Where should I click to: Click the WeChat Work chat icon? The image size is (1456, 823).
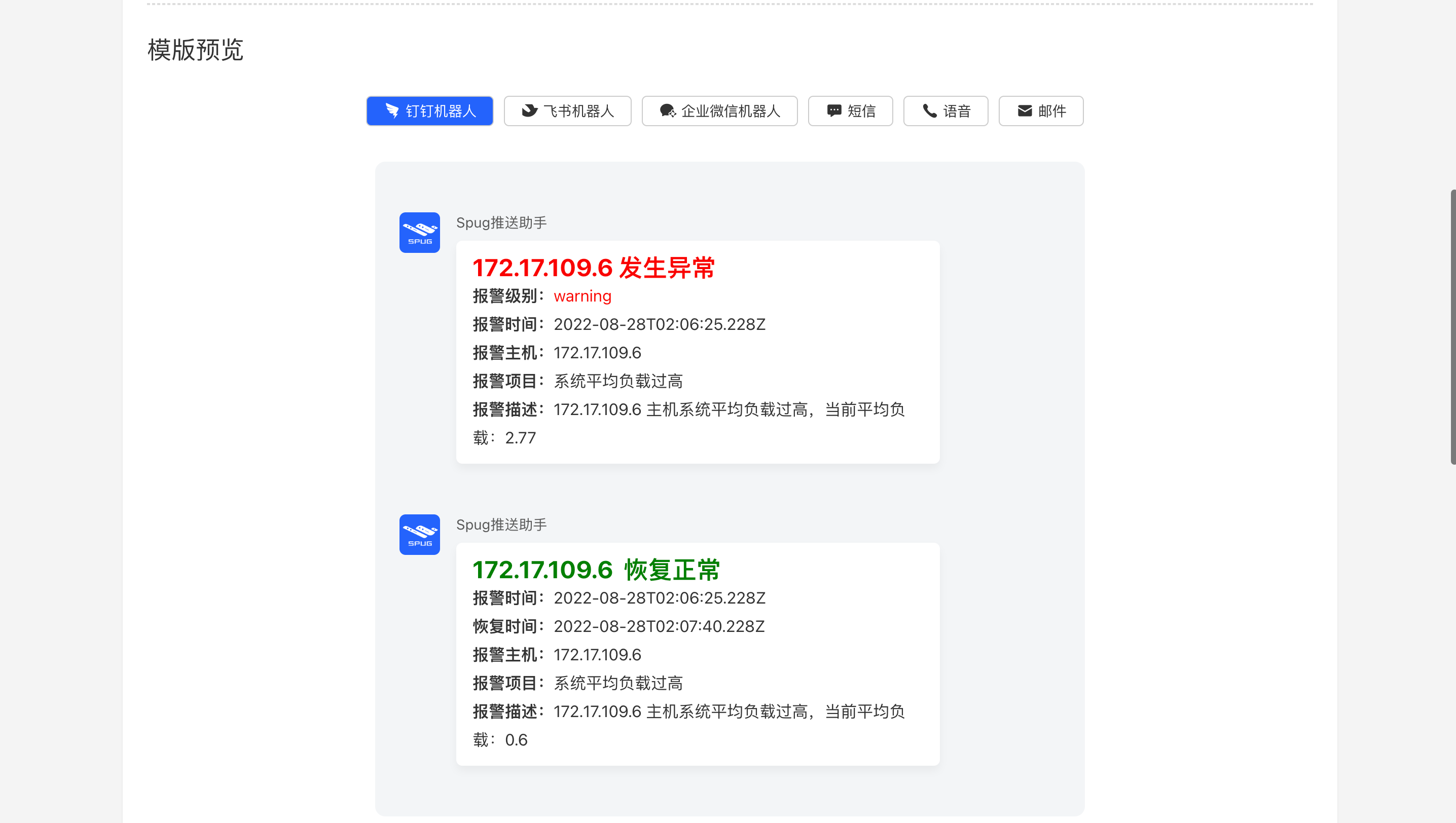pyautogui.click(x=668, y=111)
